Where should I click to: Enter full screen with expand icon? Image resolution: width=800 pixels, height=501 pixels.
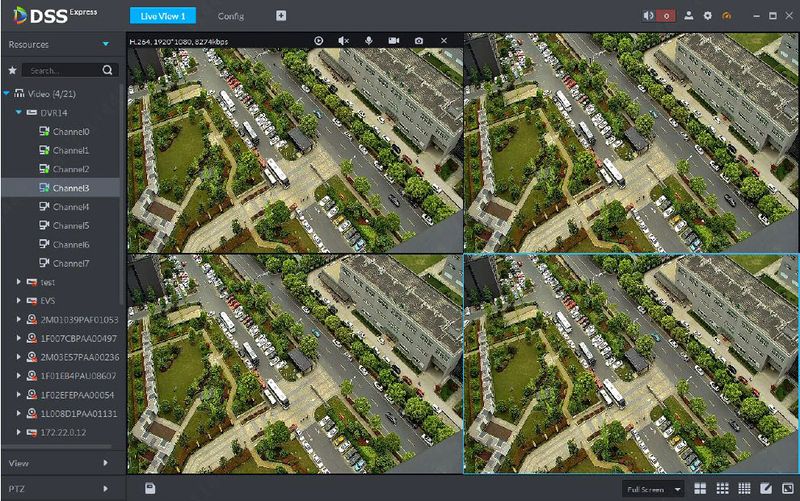coord(788,489)
